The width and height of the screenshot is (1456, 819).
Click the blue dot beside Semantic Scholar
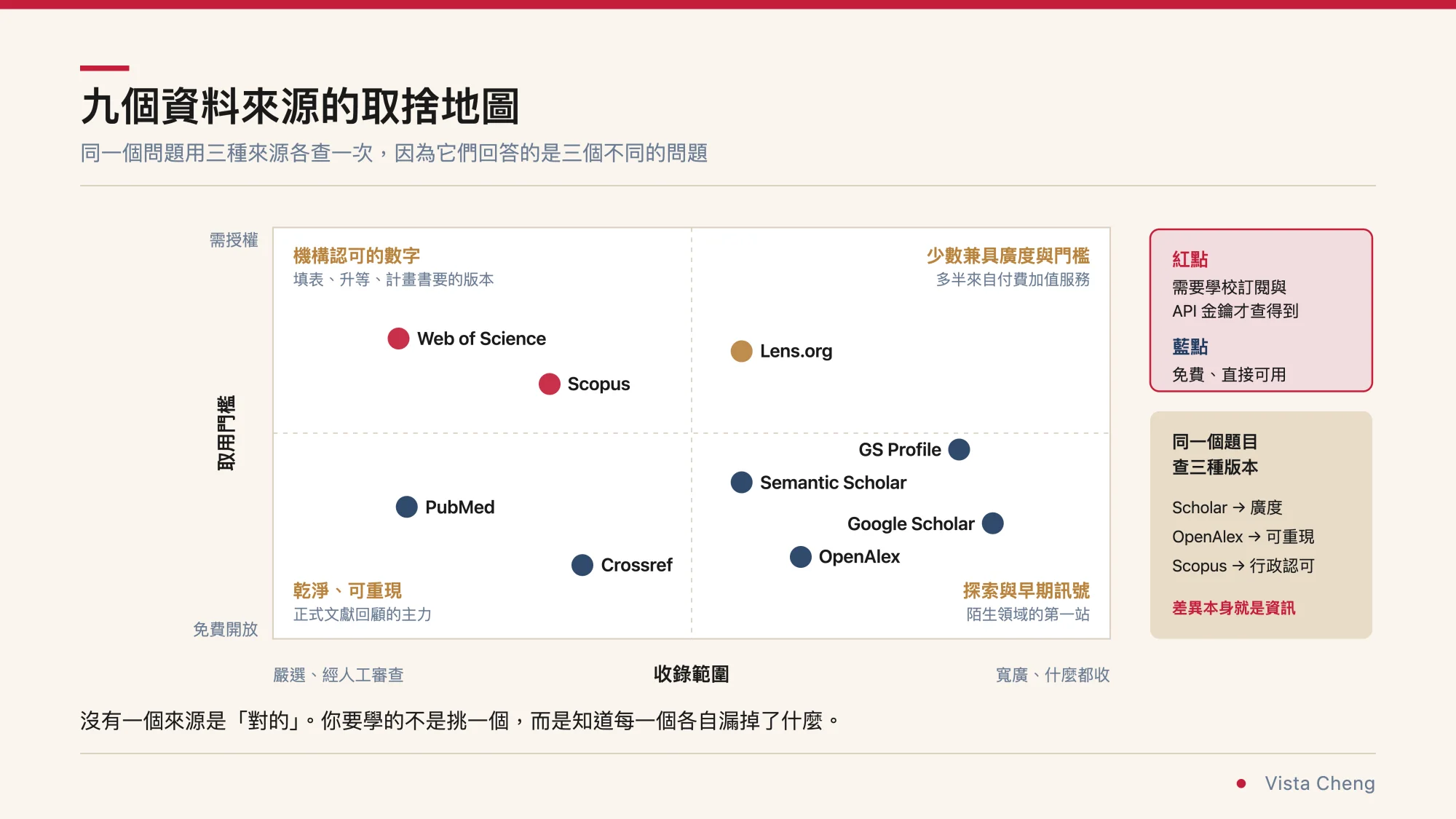(x=741, y=482)
